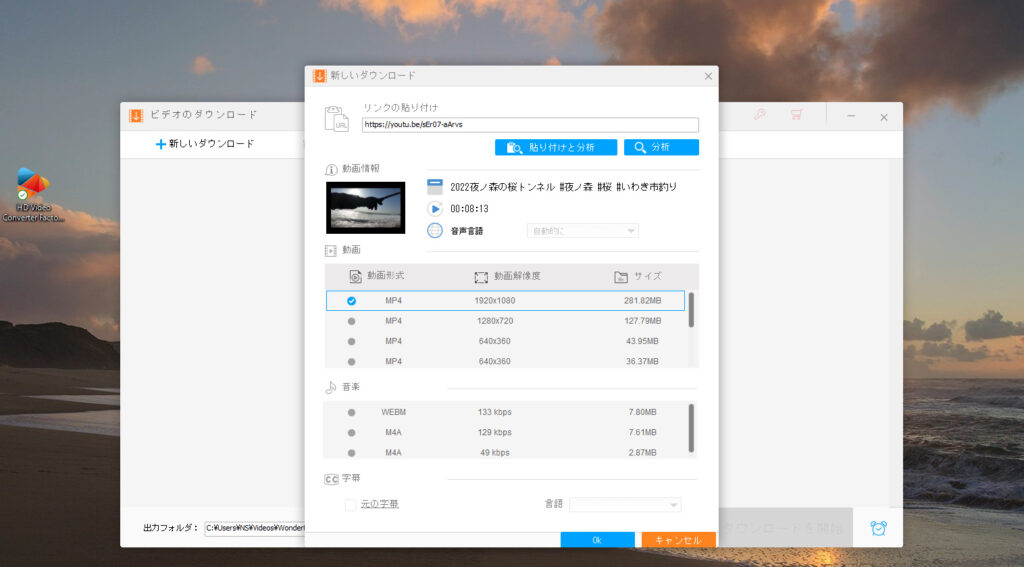Image resolution: width=1024 pixels, height=567 pixels.
Task: Click the alarm clock icon at bottom right
Action: point(878,528)
